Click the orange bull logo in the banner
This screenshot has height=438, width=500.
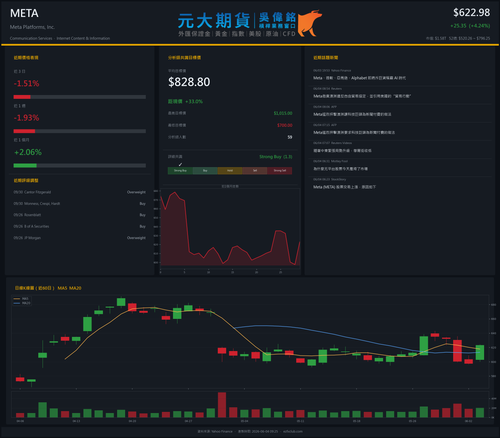click(x=309, y=23)
